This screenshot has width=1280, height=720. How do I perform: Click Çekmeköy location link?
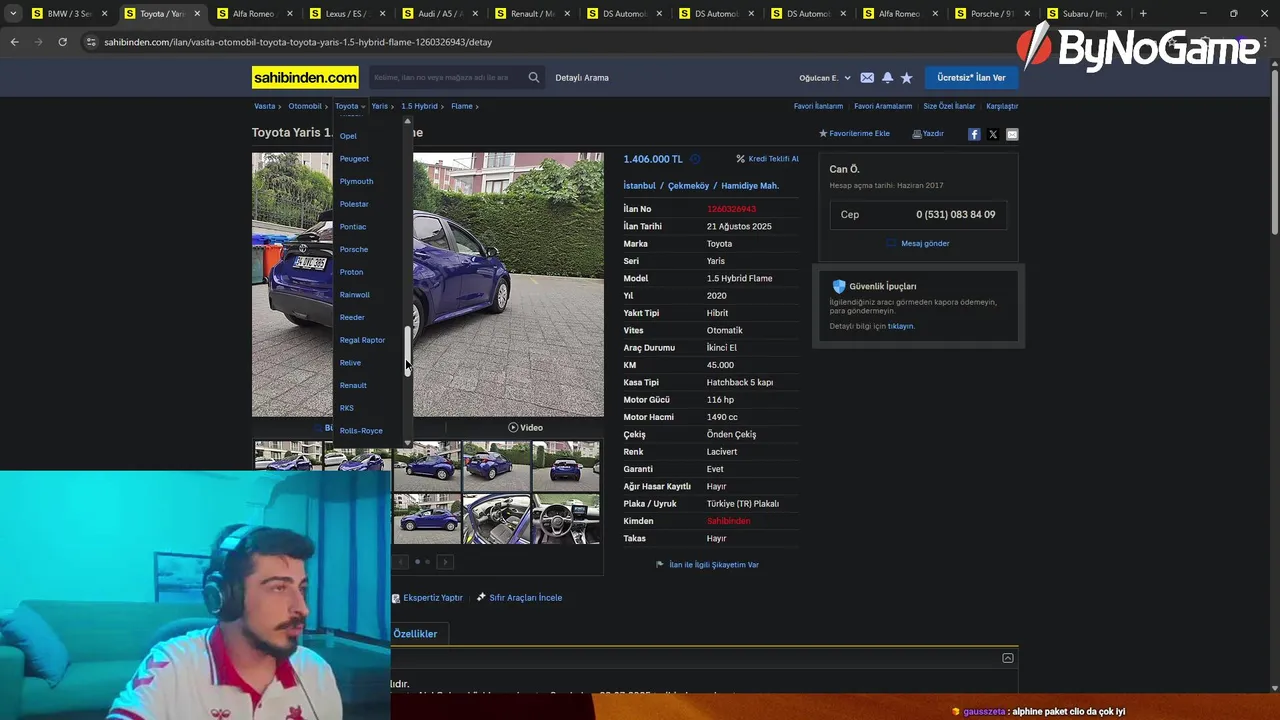(x=688, y=186)
